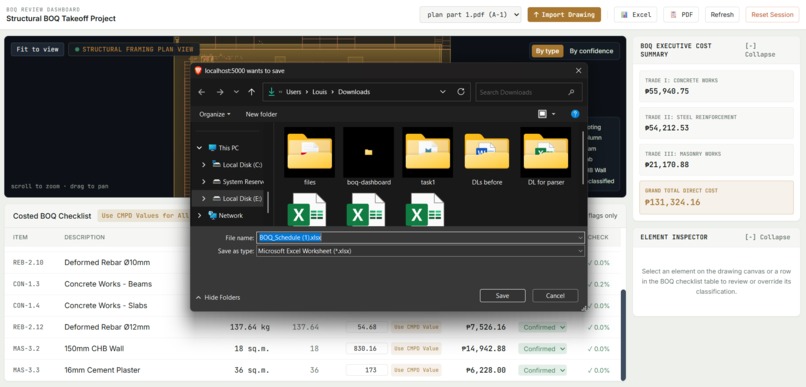Click the BOQ table vertical scrollbar
The width and height of the screenshot is (806, 387).
click(624, 335)
